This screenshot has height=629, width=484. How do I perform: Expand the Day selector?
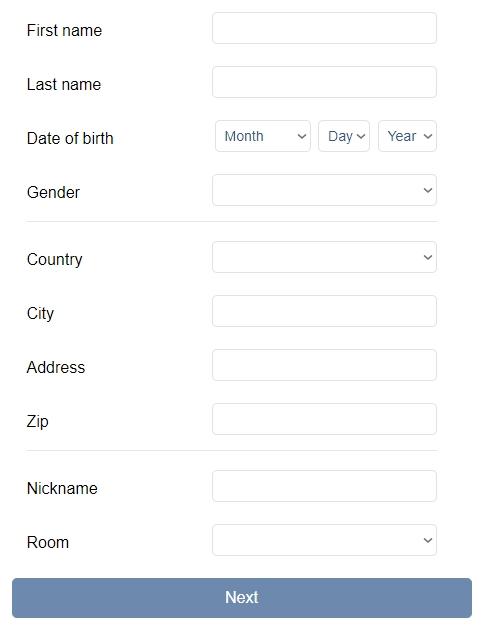pos(344,136)
